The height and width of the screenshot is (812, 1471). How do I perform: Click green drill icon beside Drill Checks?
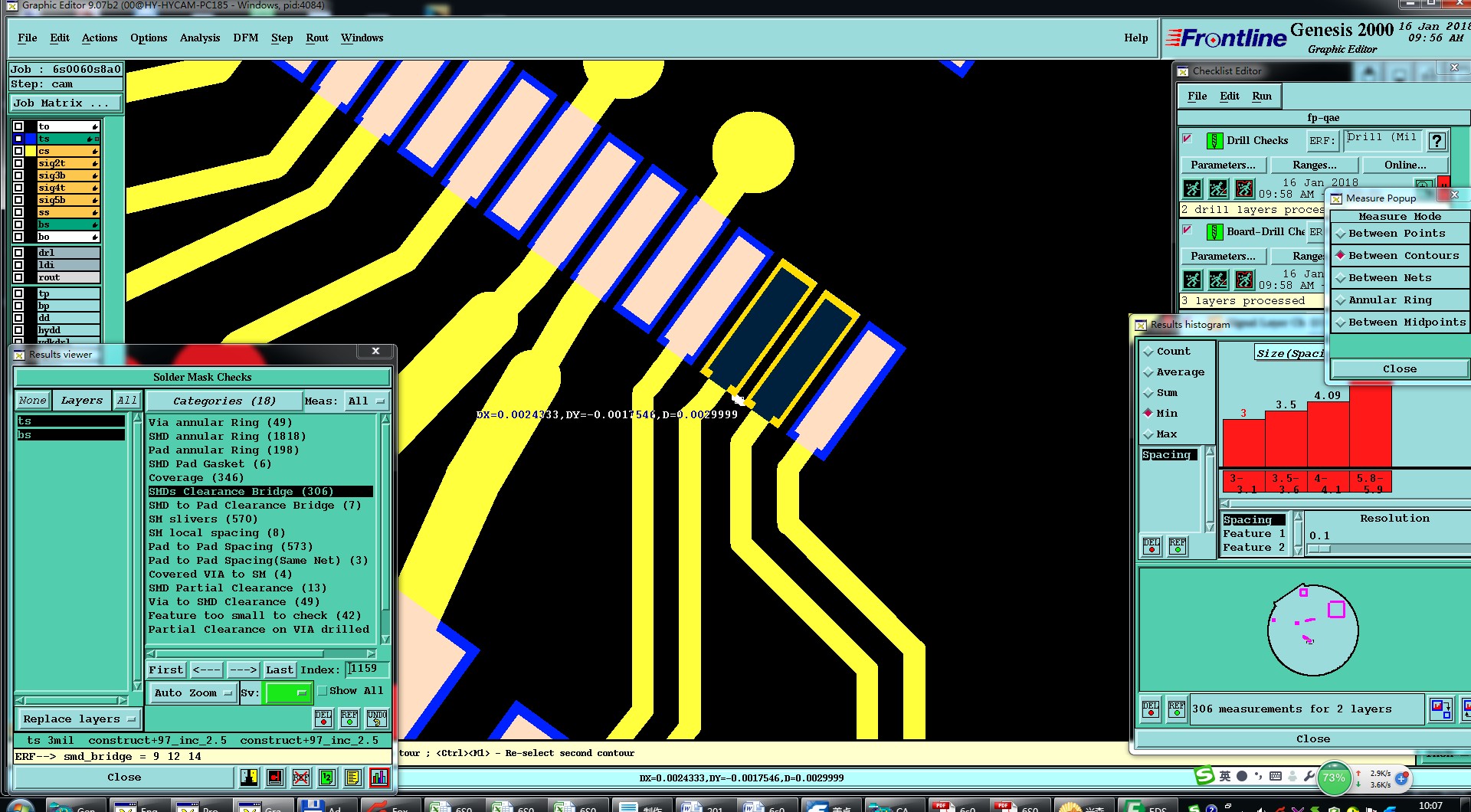pyautogui.click(x=1214, y=141)
